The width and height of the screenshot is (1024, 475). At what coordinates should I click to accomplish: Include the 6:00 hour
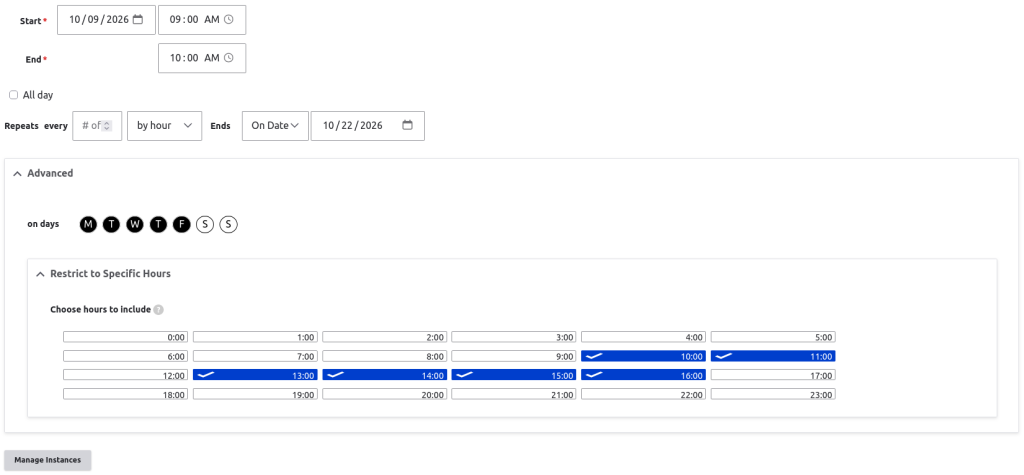[125, 356]
